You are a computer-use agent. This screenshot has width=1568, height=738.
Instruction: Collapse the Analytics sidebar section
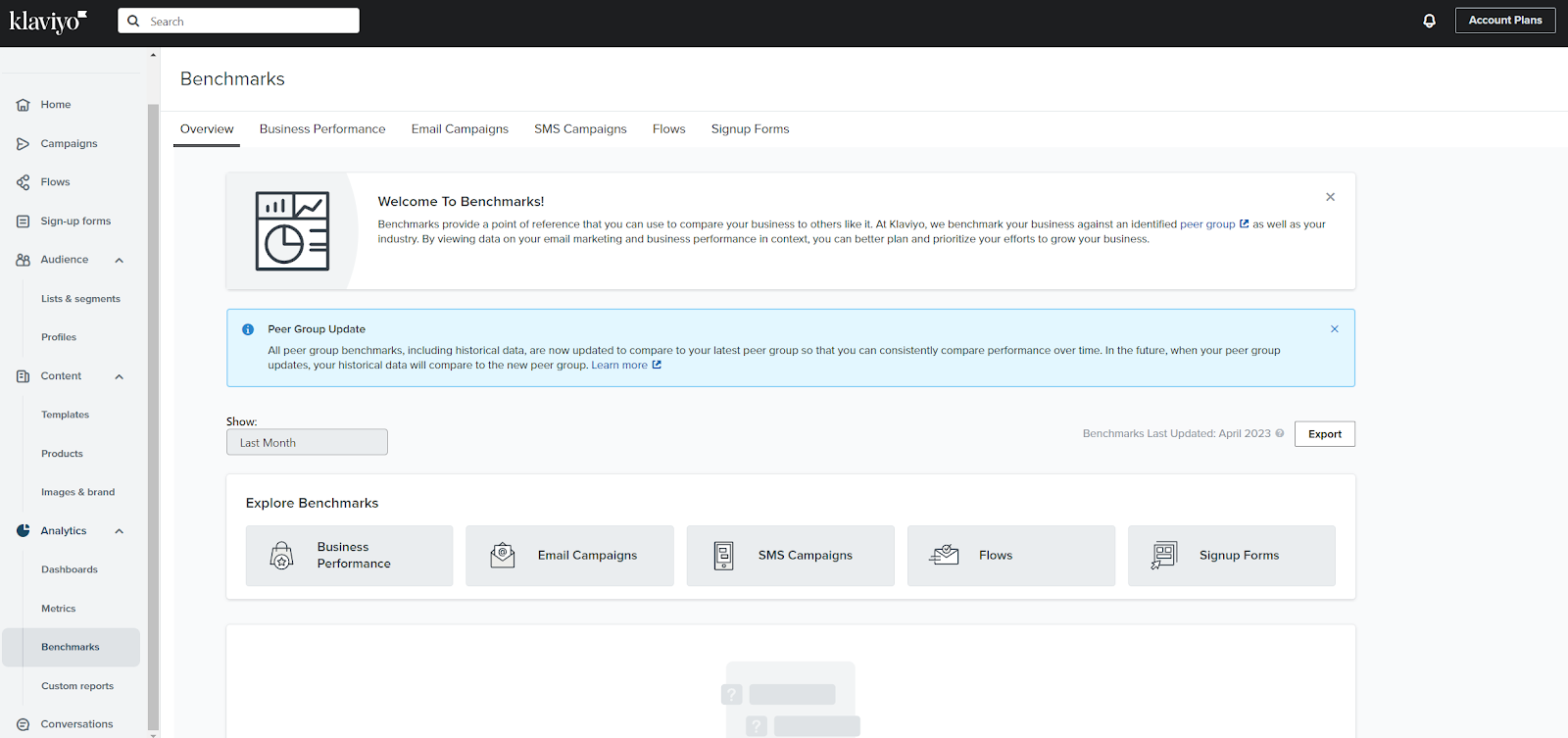click(x=120, y=531)
